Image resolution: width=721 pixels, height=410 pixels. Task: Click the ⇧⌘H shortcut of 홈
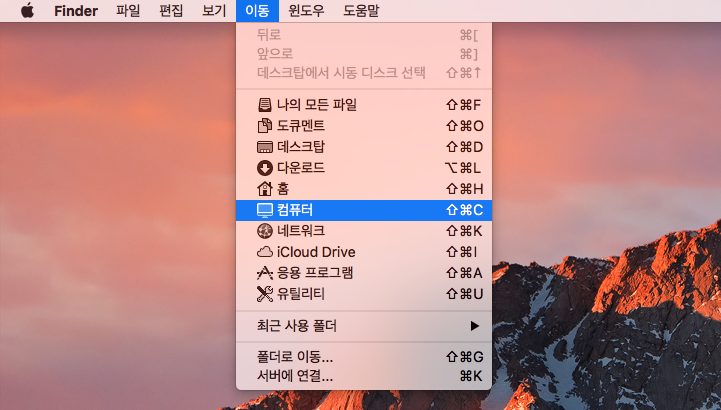(x=464, y=189)
